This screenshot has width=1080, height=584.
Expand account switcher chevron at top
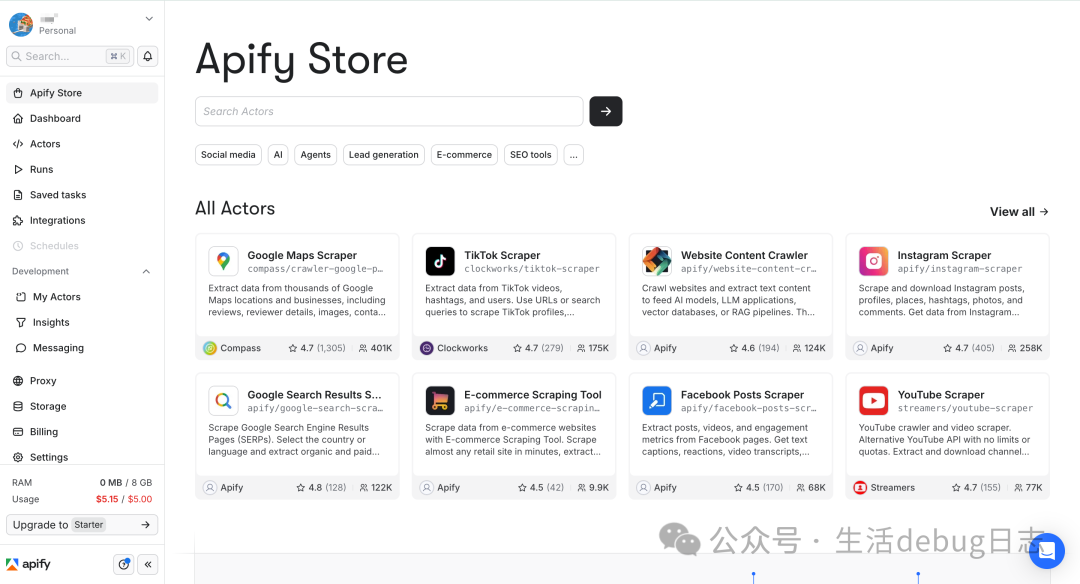pos(149,19)
